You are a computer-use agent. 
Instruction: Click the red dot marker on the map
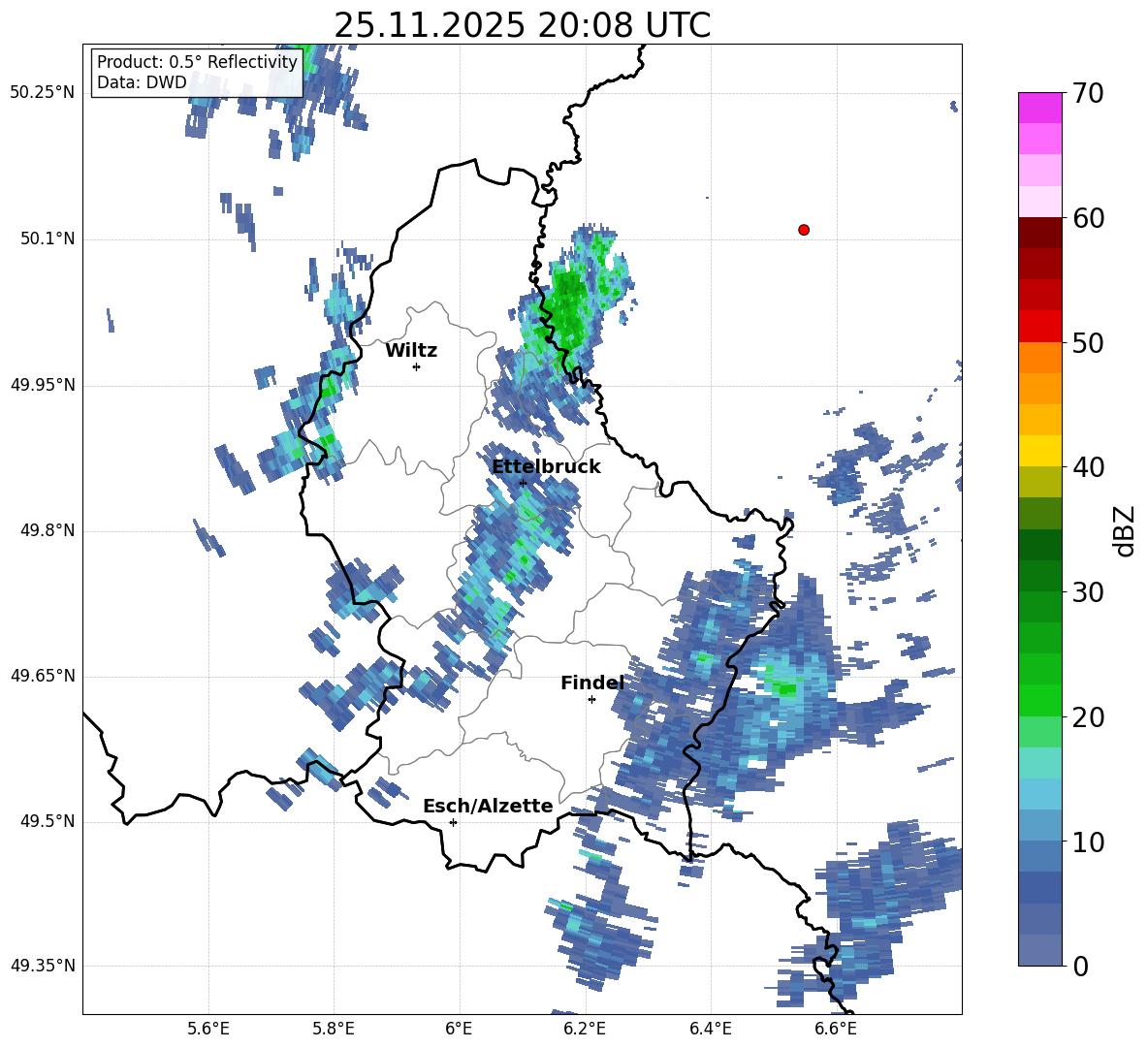pyautogui.click(x=803, y=230)
